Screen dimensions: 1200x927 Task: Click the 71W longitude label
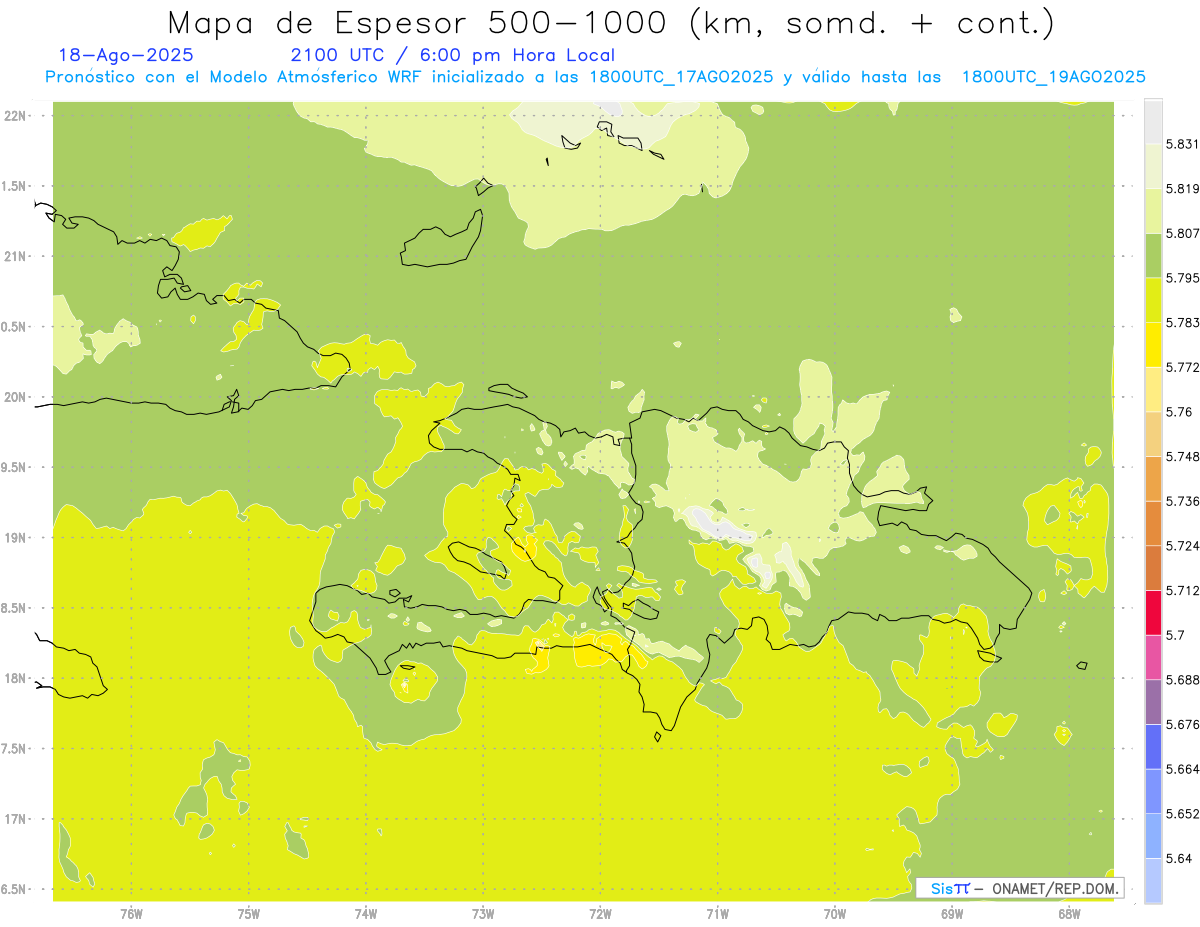click(x=717, y=914)
